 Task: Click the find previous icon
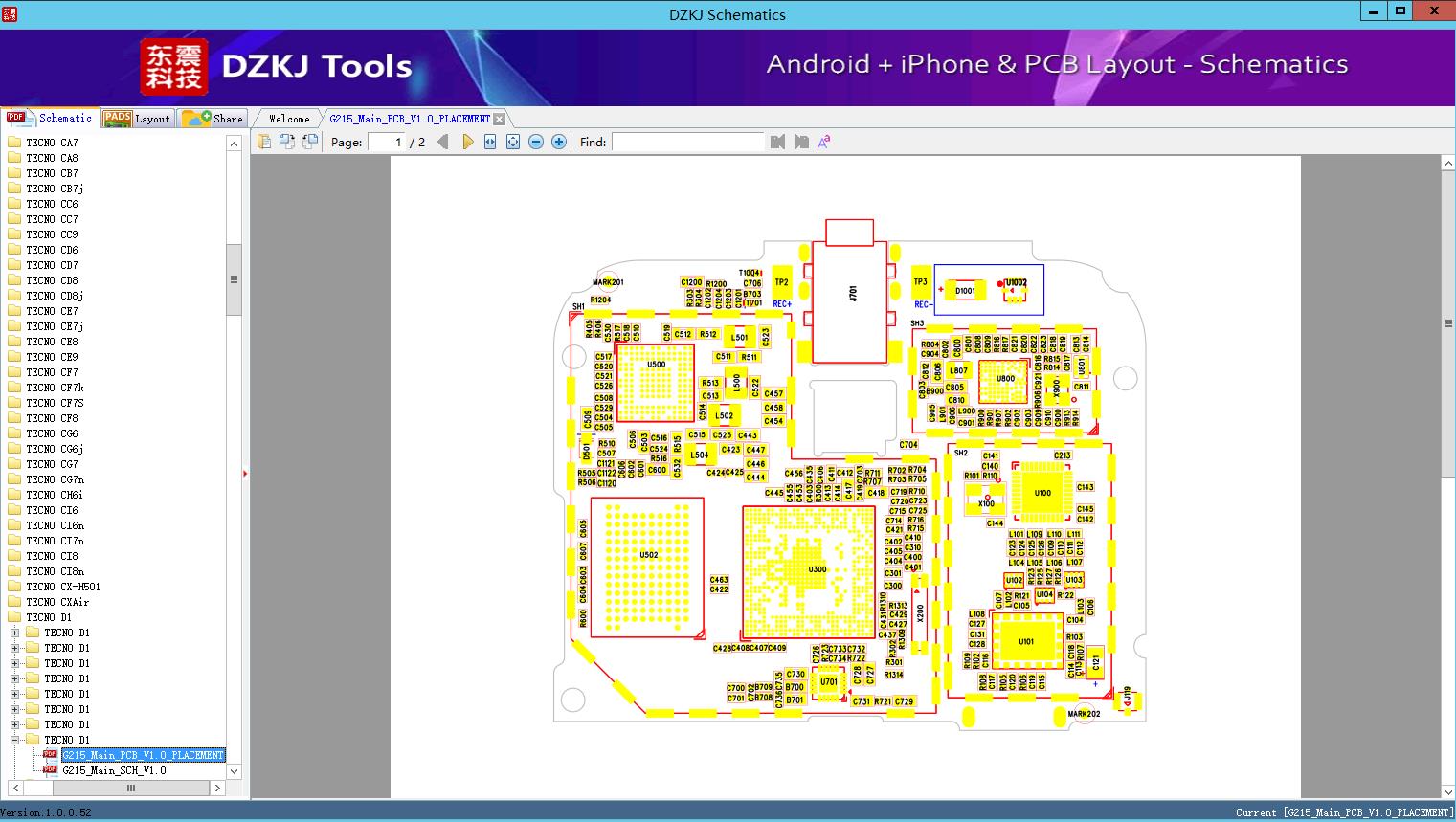pyautogui.click(x=777, y=142)
